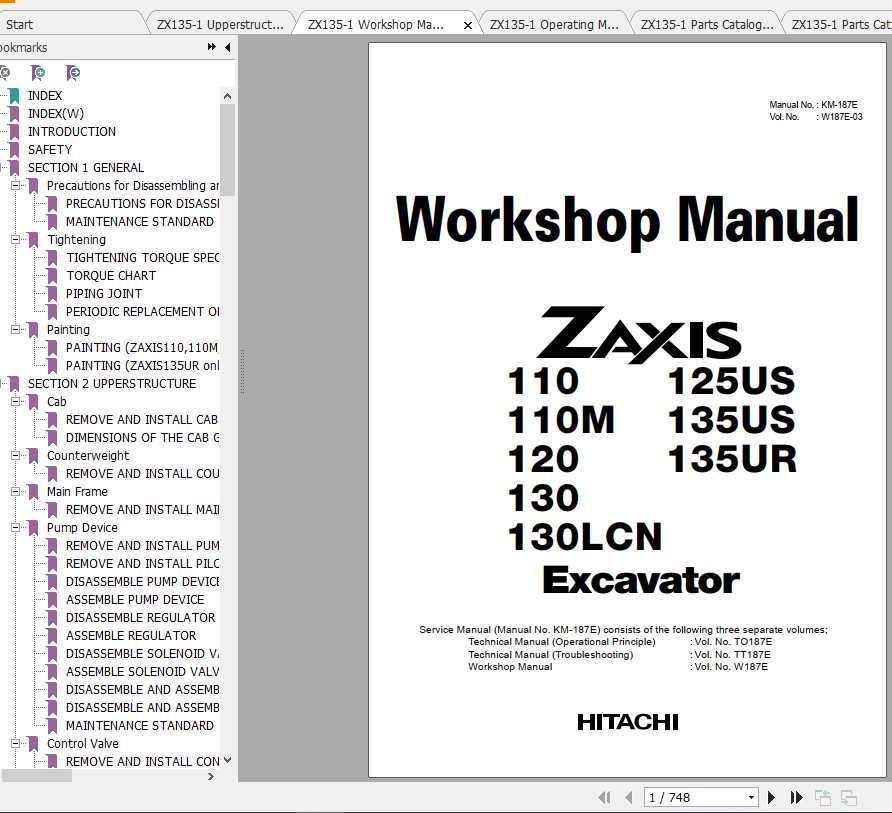The image size is (892, 813).
Task: Switch to the ZX135-1 Operating M... tab
Action: point(555,23)
